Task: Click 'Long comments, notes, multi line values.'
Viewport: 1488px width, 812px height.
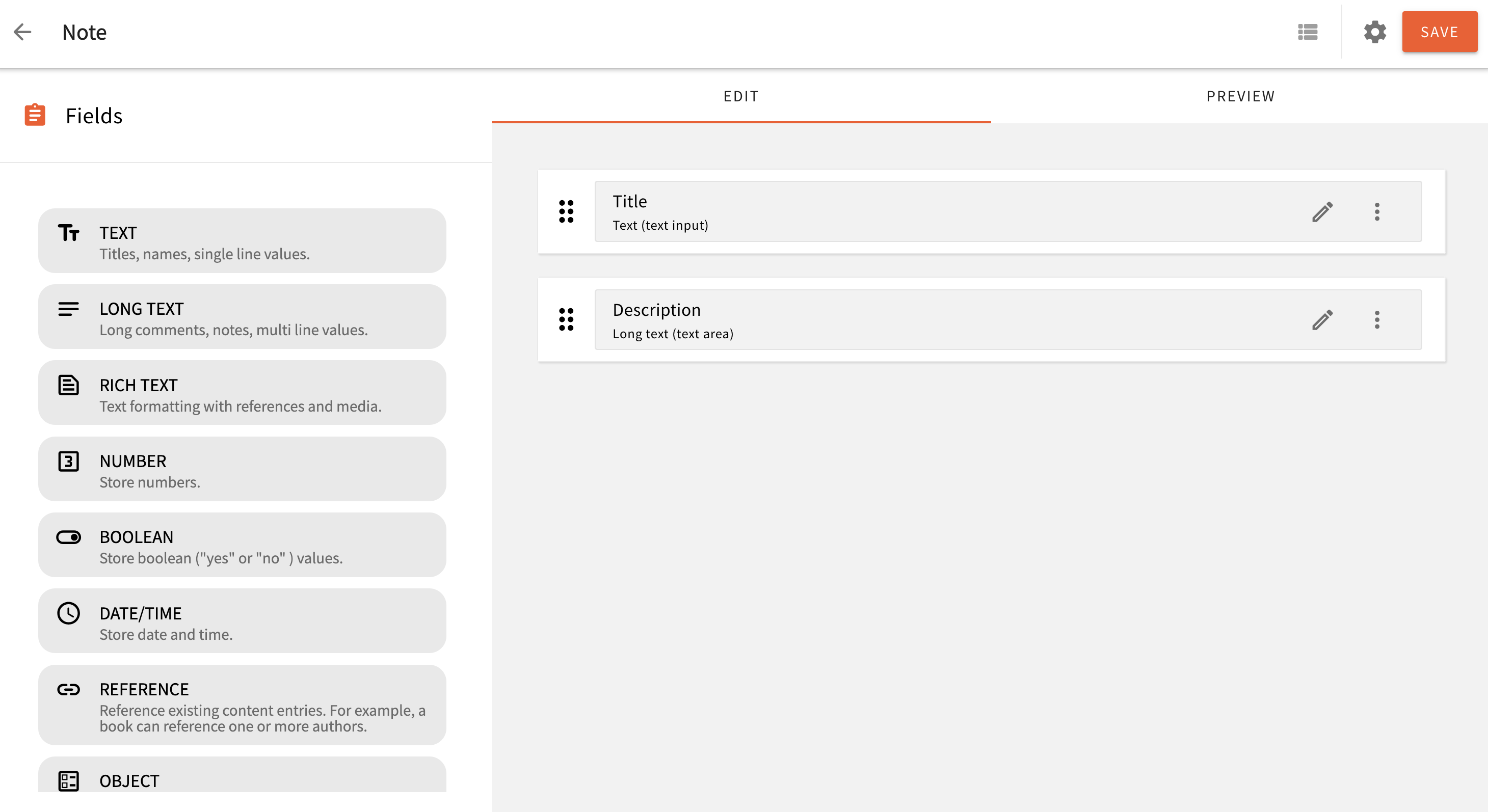Action: coord(233,330)
